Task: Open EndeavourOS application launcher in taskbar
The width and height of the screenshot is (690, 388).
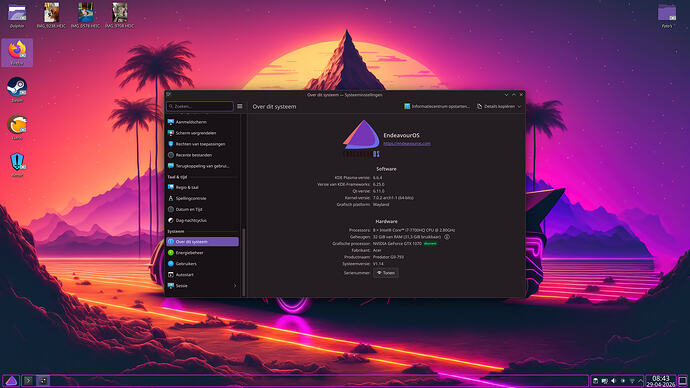Action: (x=11, y=381)
